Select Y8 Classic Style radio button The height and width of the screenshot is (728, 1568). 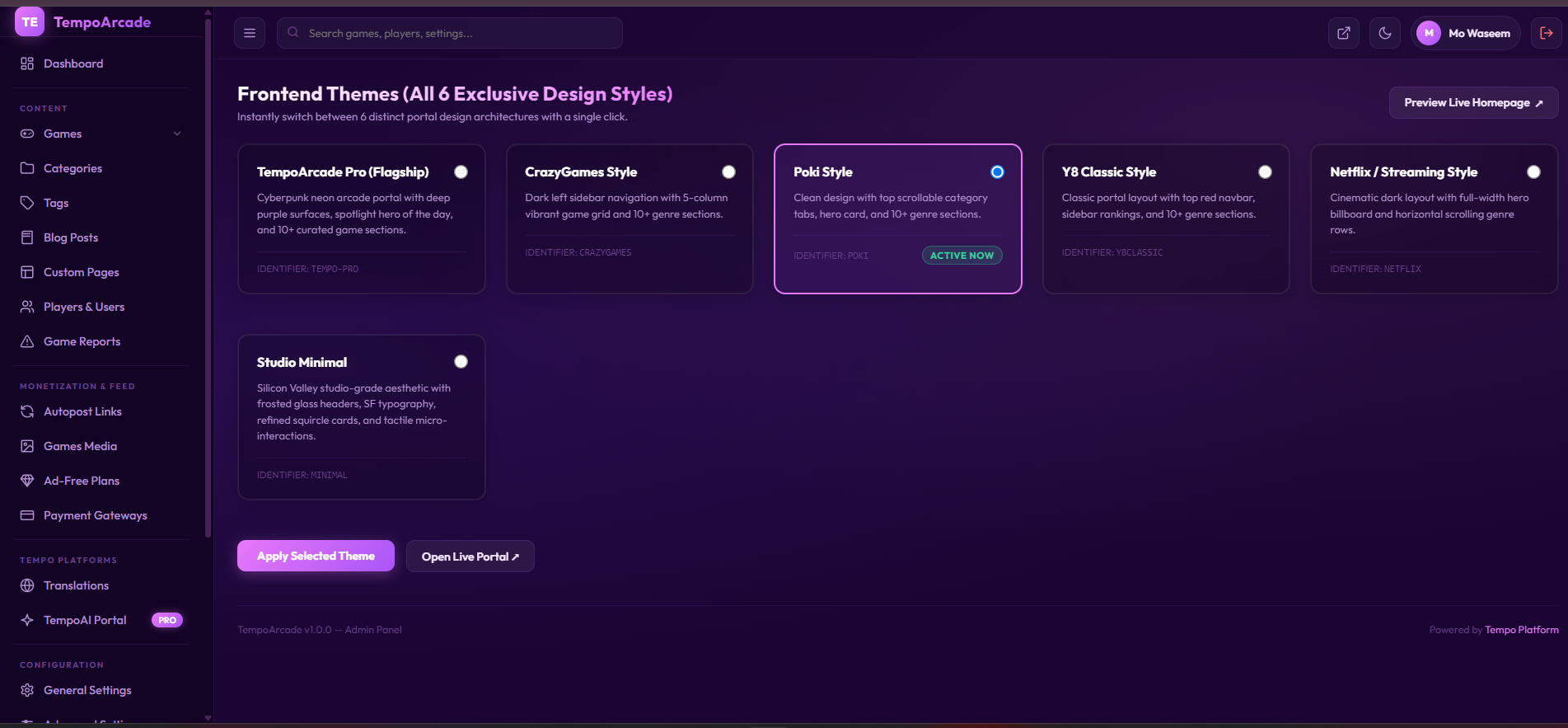click(x=1266, y=171)
